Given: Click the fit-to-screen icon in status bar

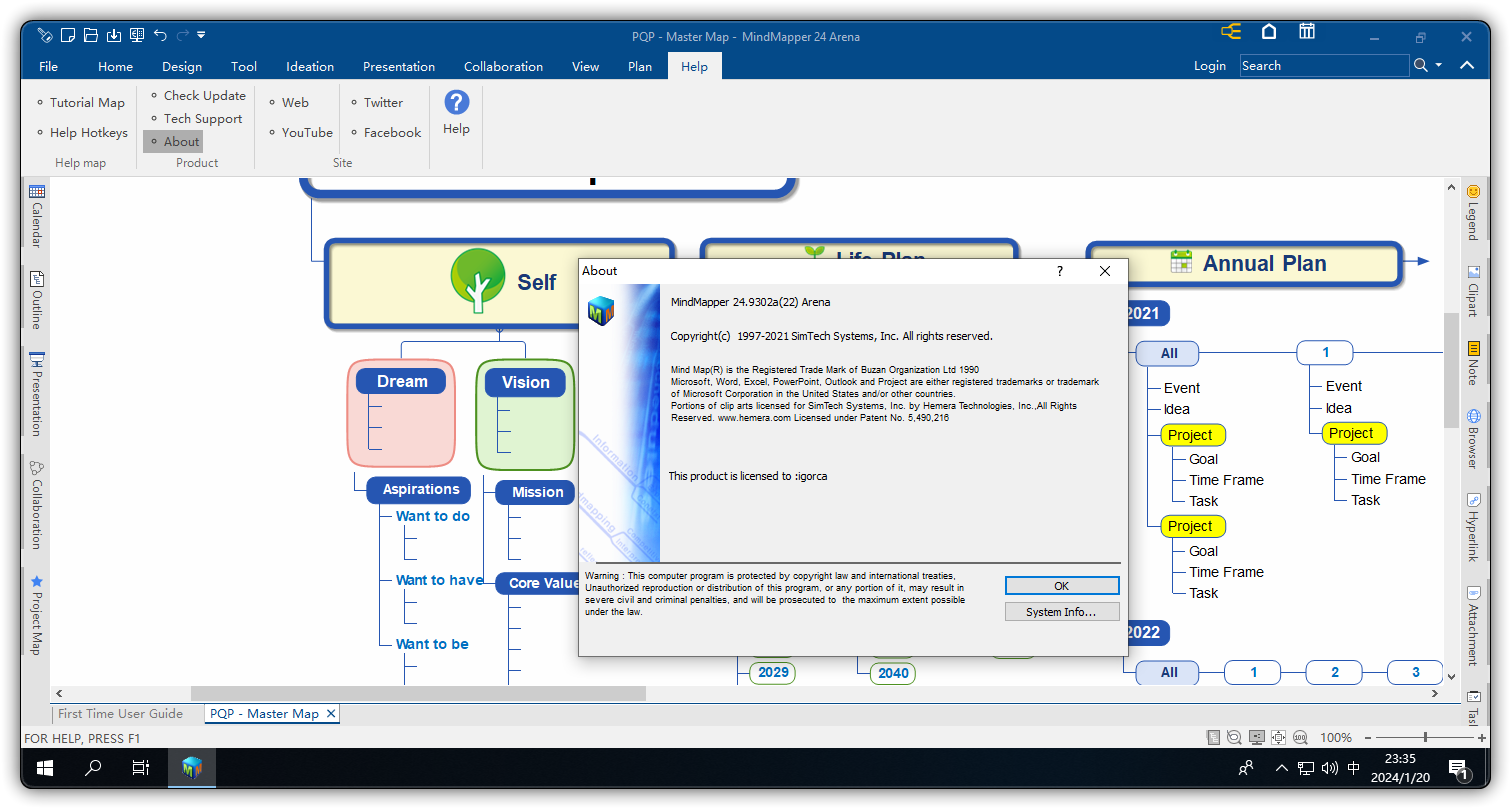Looking at the screenshot, I should tap(1278, 738).
